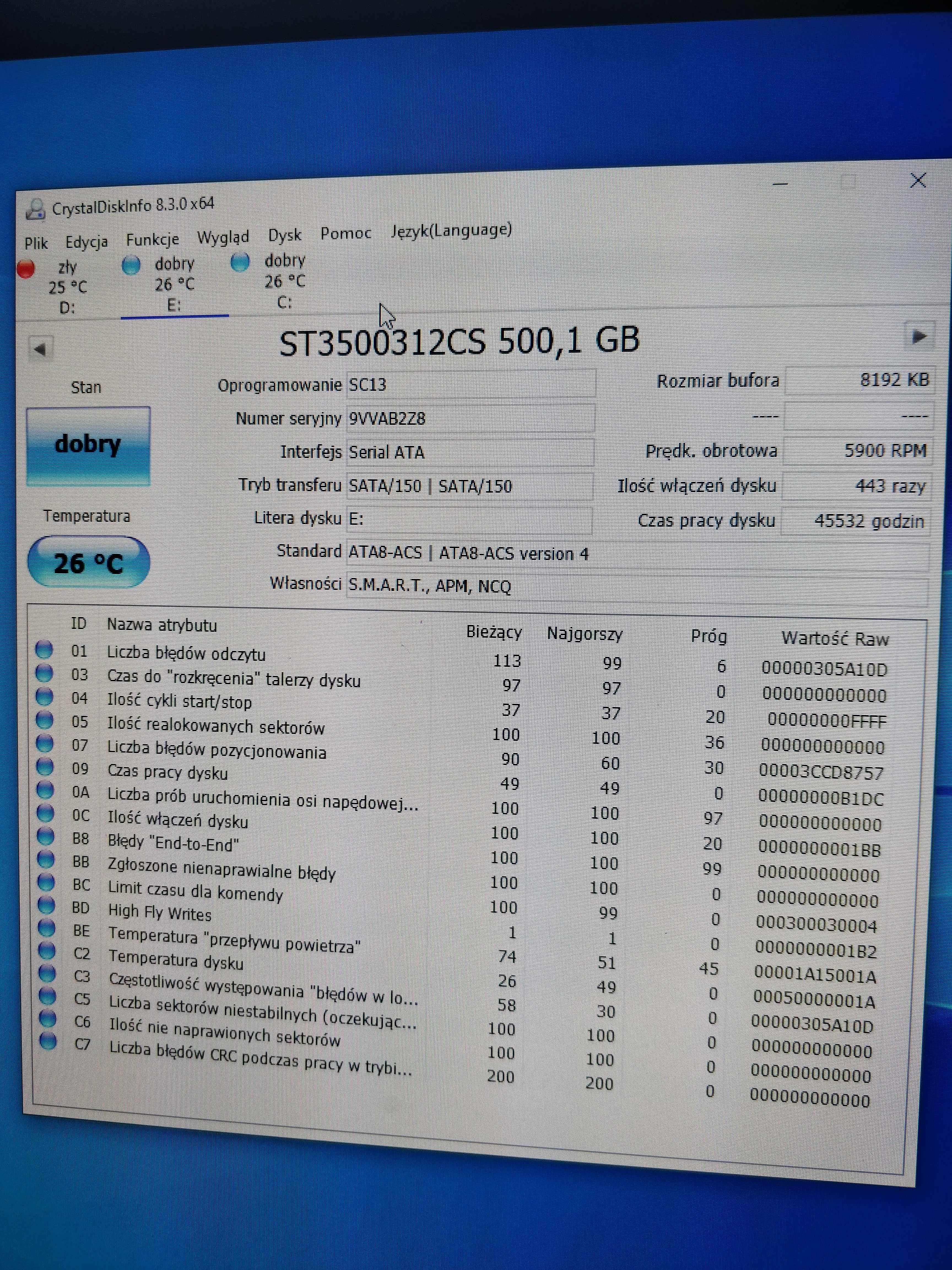Click status orb for attribute B8 End-to-End
This screenshot has height=1270, width=952.
click(45, 836)
